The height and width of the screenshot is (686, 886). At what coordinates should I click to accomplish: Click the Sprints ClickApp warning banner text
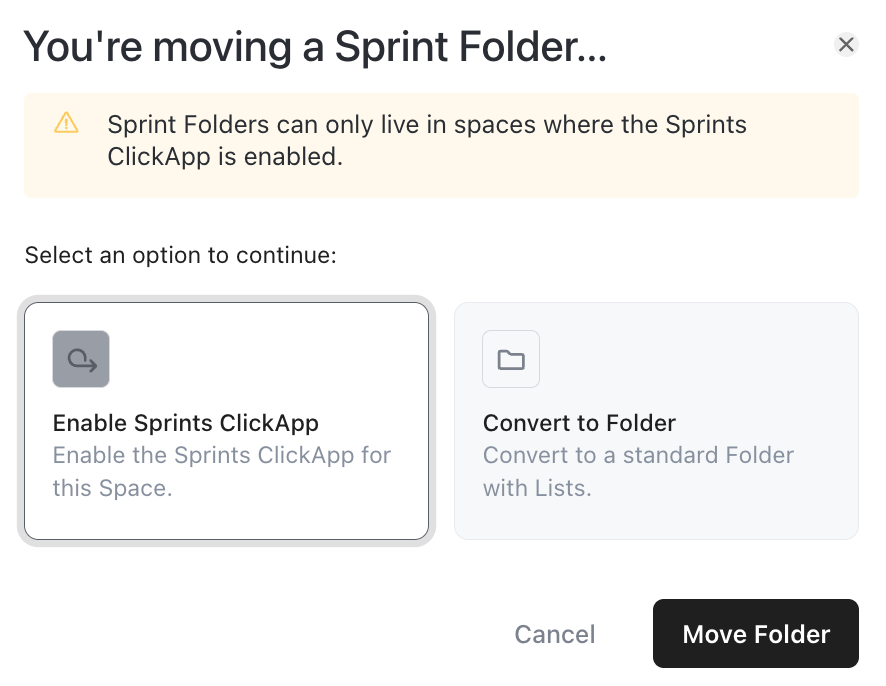426,140
